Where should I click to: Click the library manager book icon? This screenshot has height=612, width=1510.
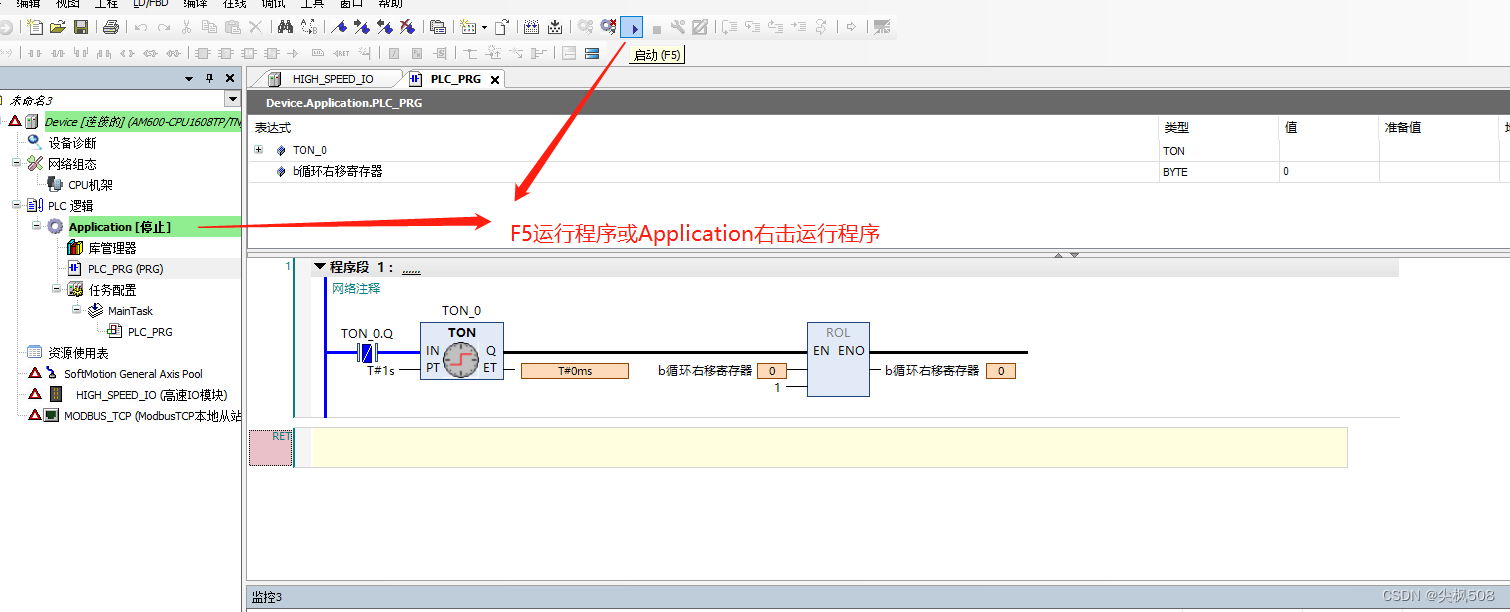[75, 248]
